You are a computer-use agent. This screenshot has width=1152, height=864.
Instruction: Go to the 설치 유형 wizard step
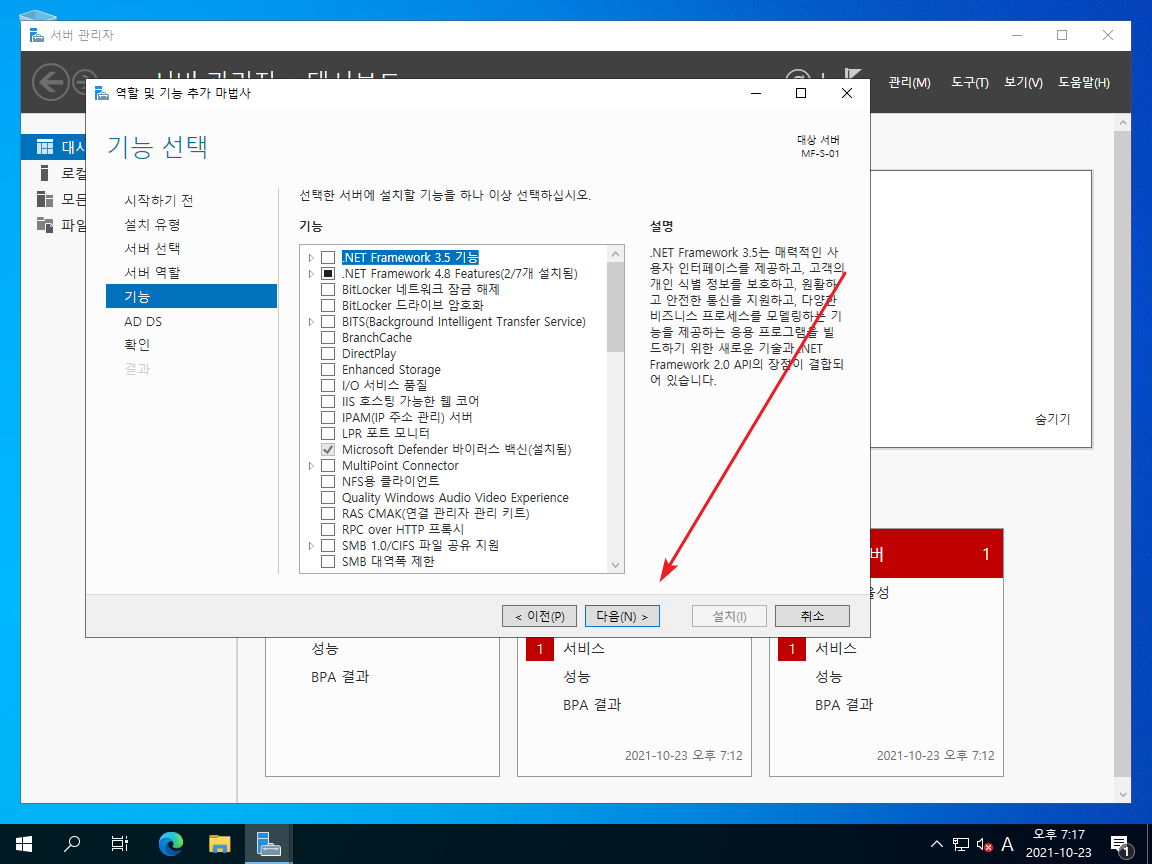coord(152,225)
